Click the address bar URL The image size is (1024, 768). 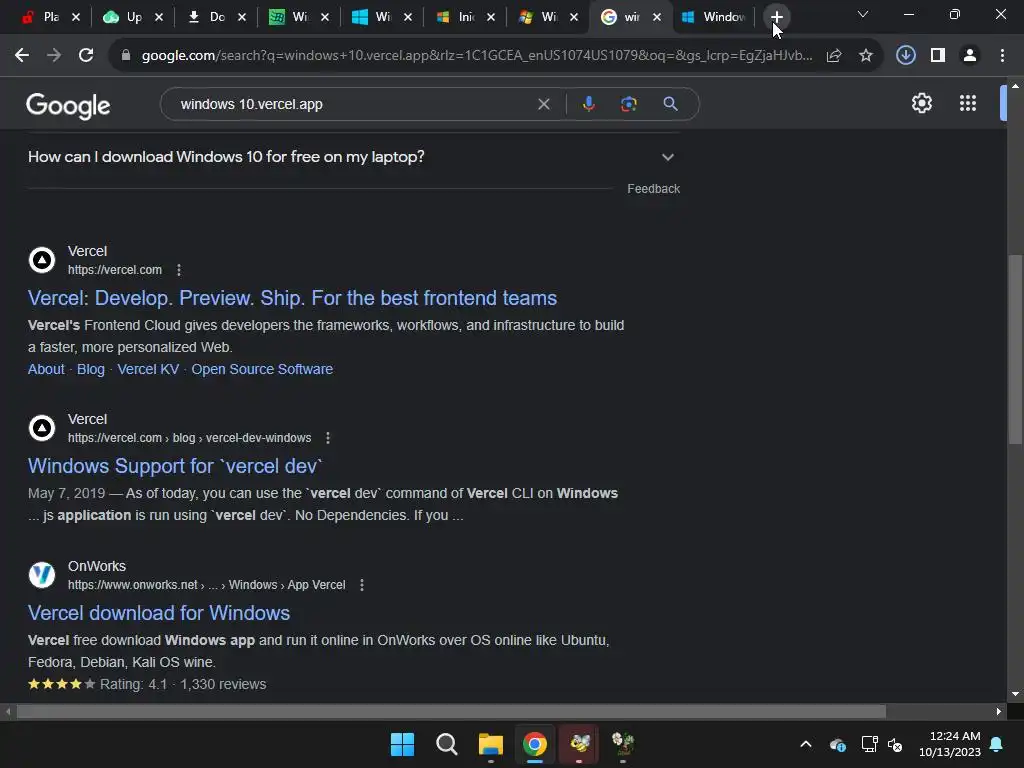(x=477, y=56)
